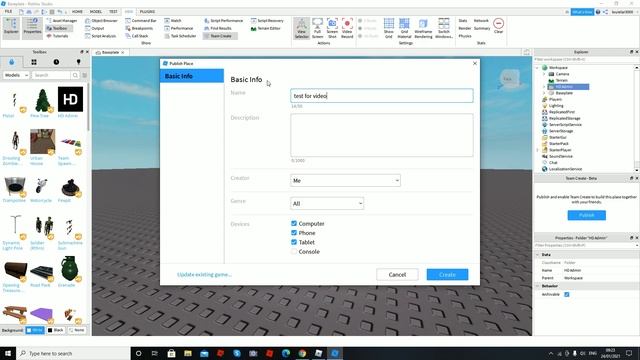The image size is (640, 360).
Task: Click Create button in Publish Place dialog
Action: (447, 275)
